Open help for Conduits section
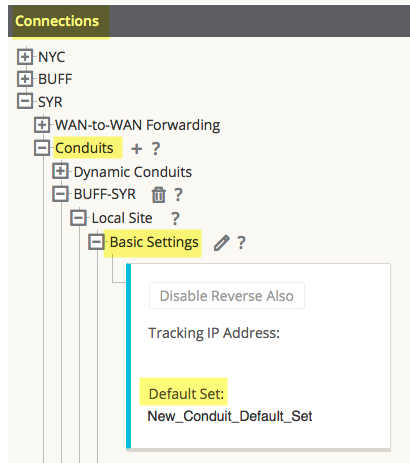This screenshot has height=463, width=410. tap(156, 149)
